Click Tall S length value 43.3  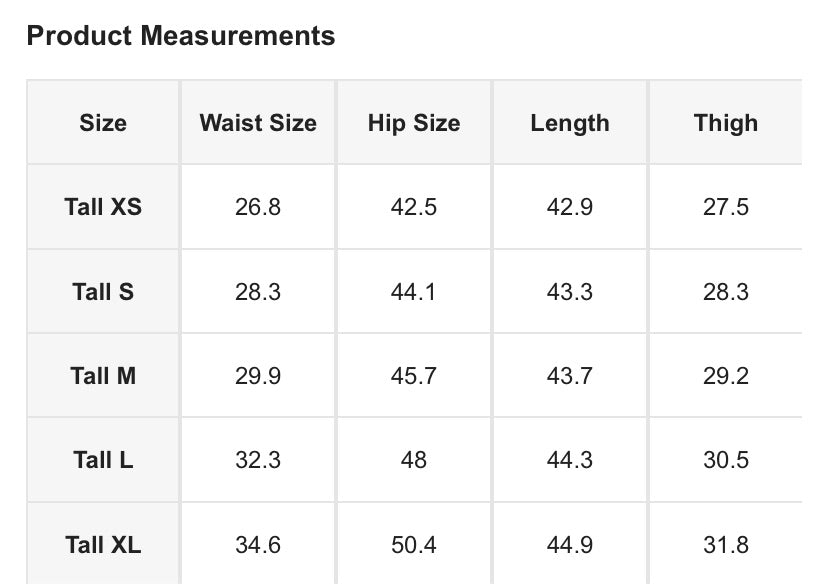pos(570,292)
